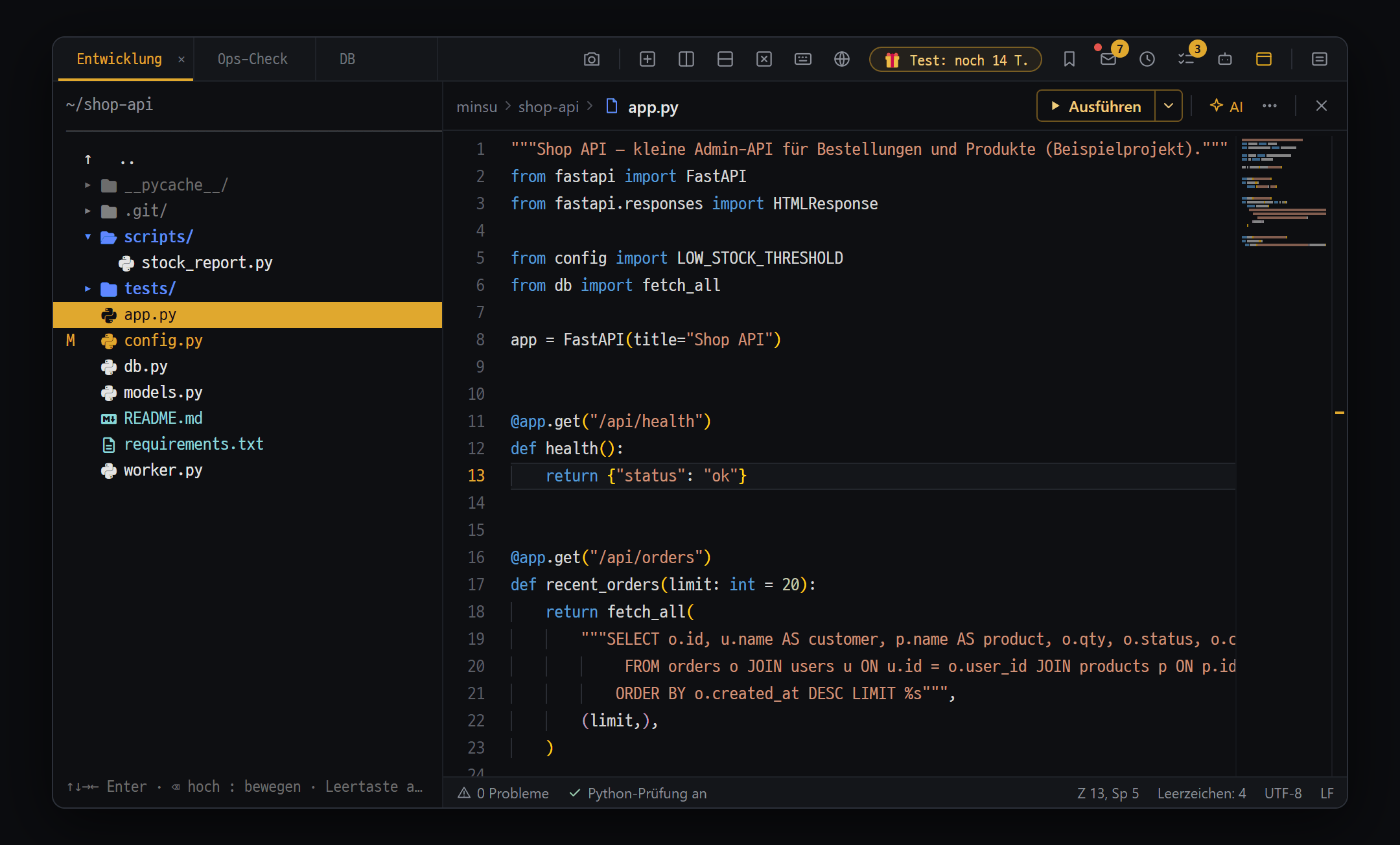Viewport: 1400px width, 845px height.
Task: Split the pane vertically with the columns icon
Action: point(686,59)
